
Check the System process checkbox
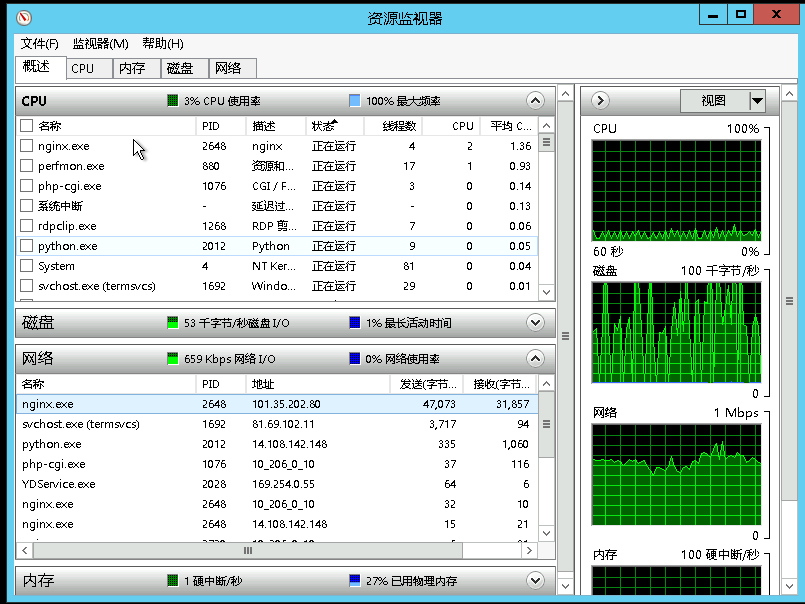pyautogui.click(x=26, y=266)
